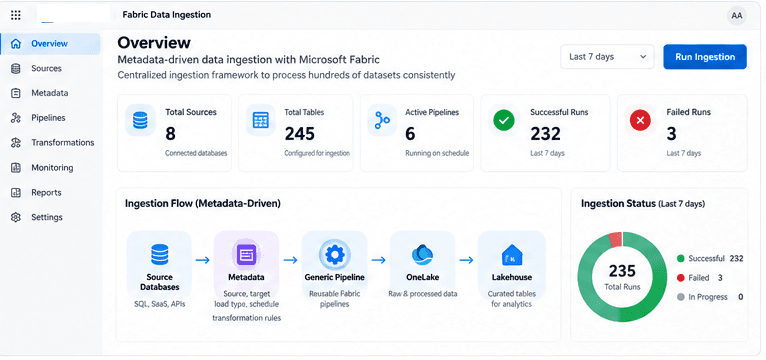
Task: Click the red Failed legend dot
Action: point(680,278)
